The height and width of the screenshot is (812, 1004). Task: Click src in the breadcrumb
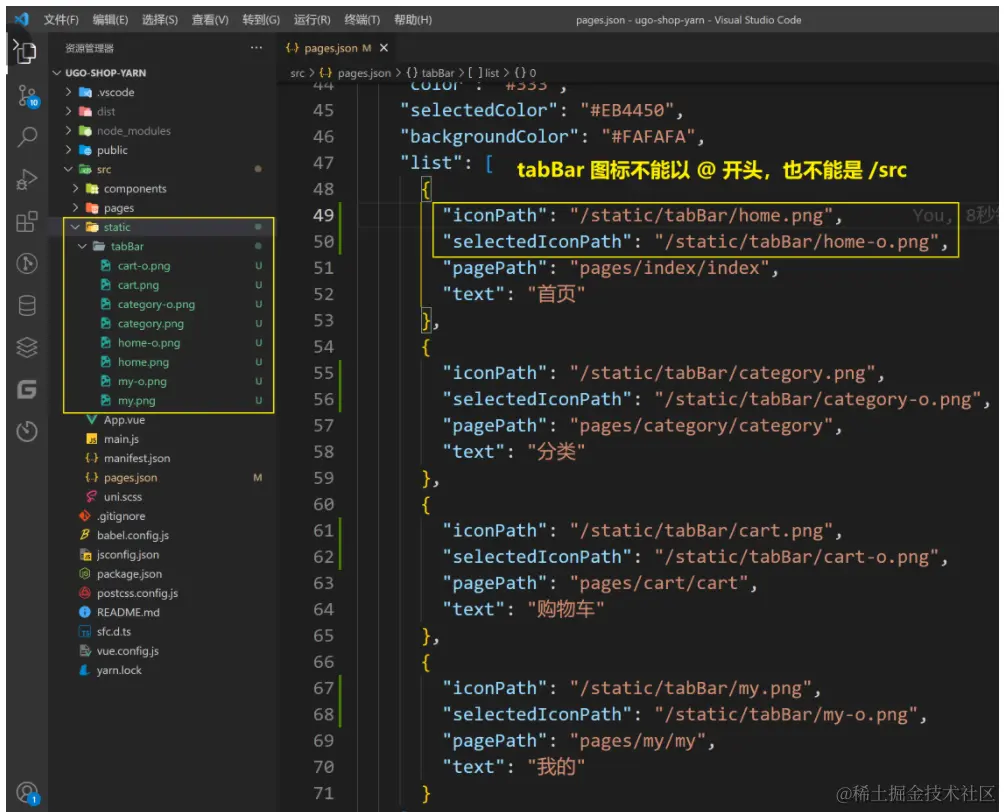[x=297, y=72]
